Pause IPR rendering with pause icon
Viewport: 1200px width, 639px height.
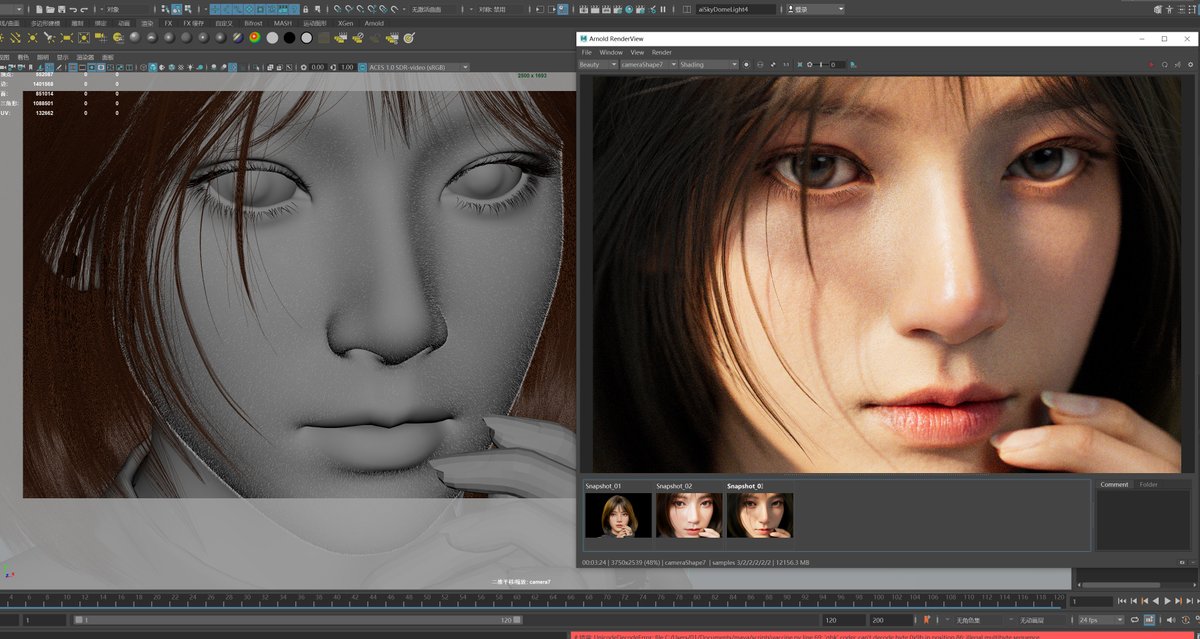pyautogui.click(x=663, y=9)
